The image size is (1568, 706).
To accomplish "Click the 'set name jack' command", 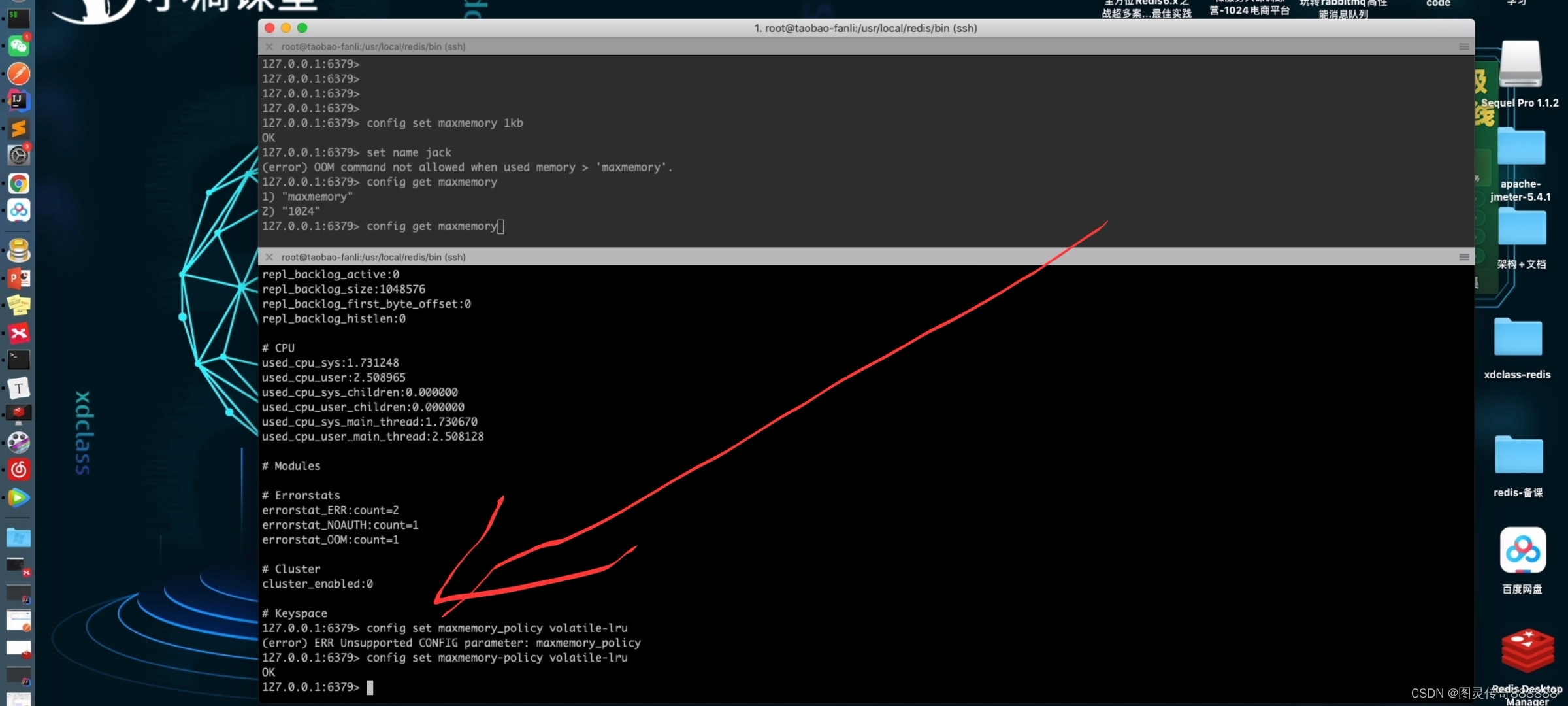I will coord(409,152).
